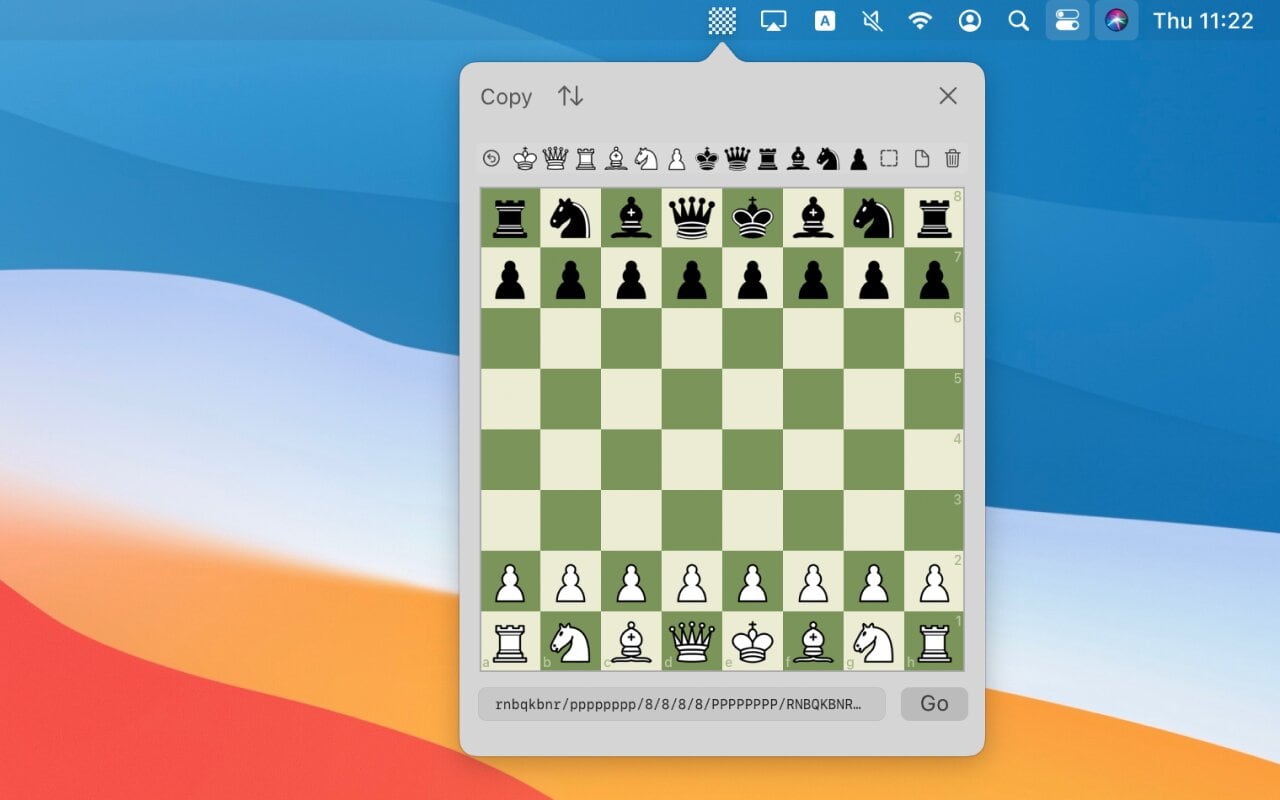Viewport: 1280px width, 800px height.
Task: Select the black rook piece icon
Action: (x=767, y=158)
